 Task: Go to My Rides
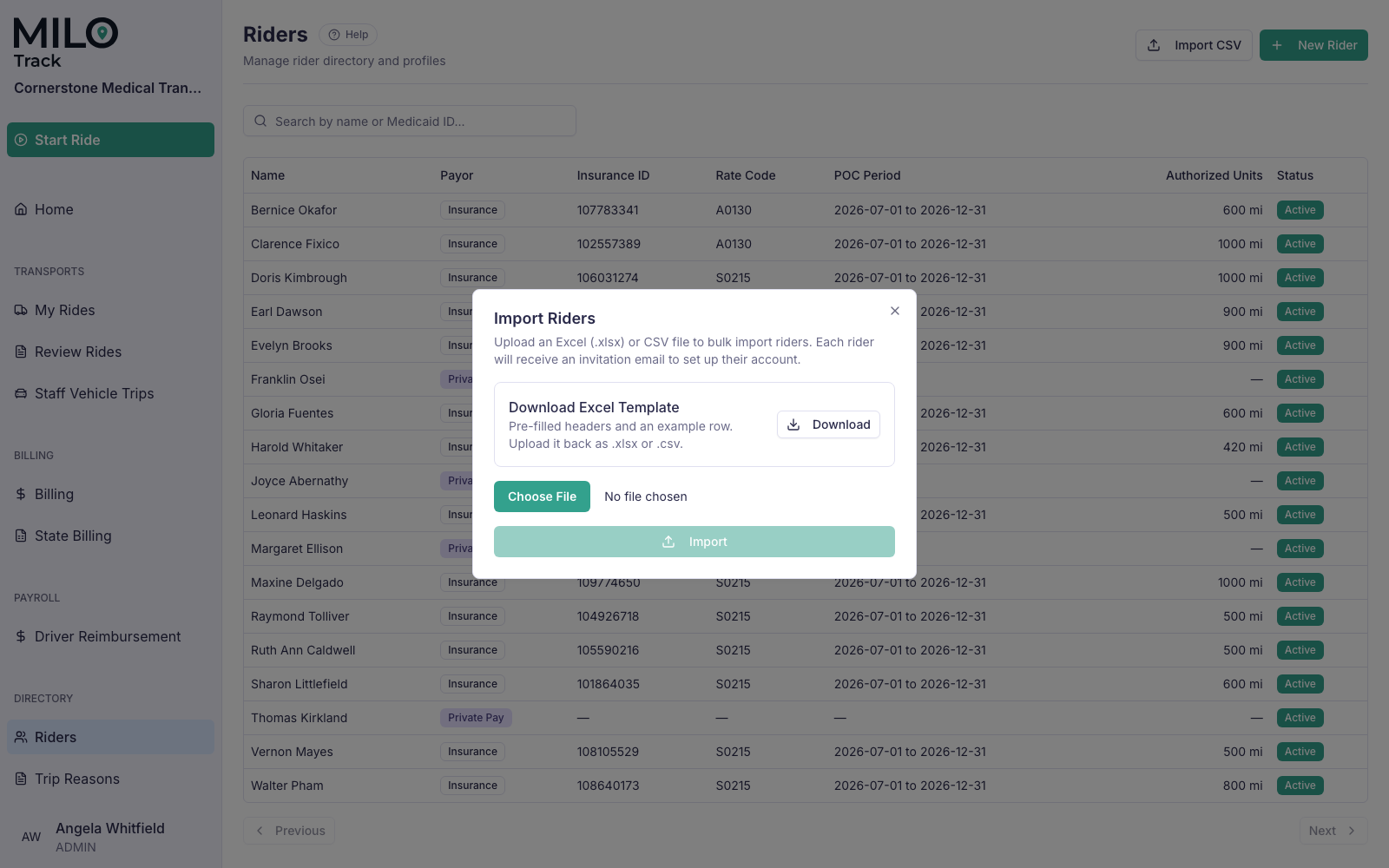110,310
